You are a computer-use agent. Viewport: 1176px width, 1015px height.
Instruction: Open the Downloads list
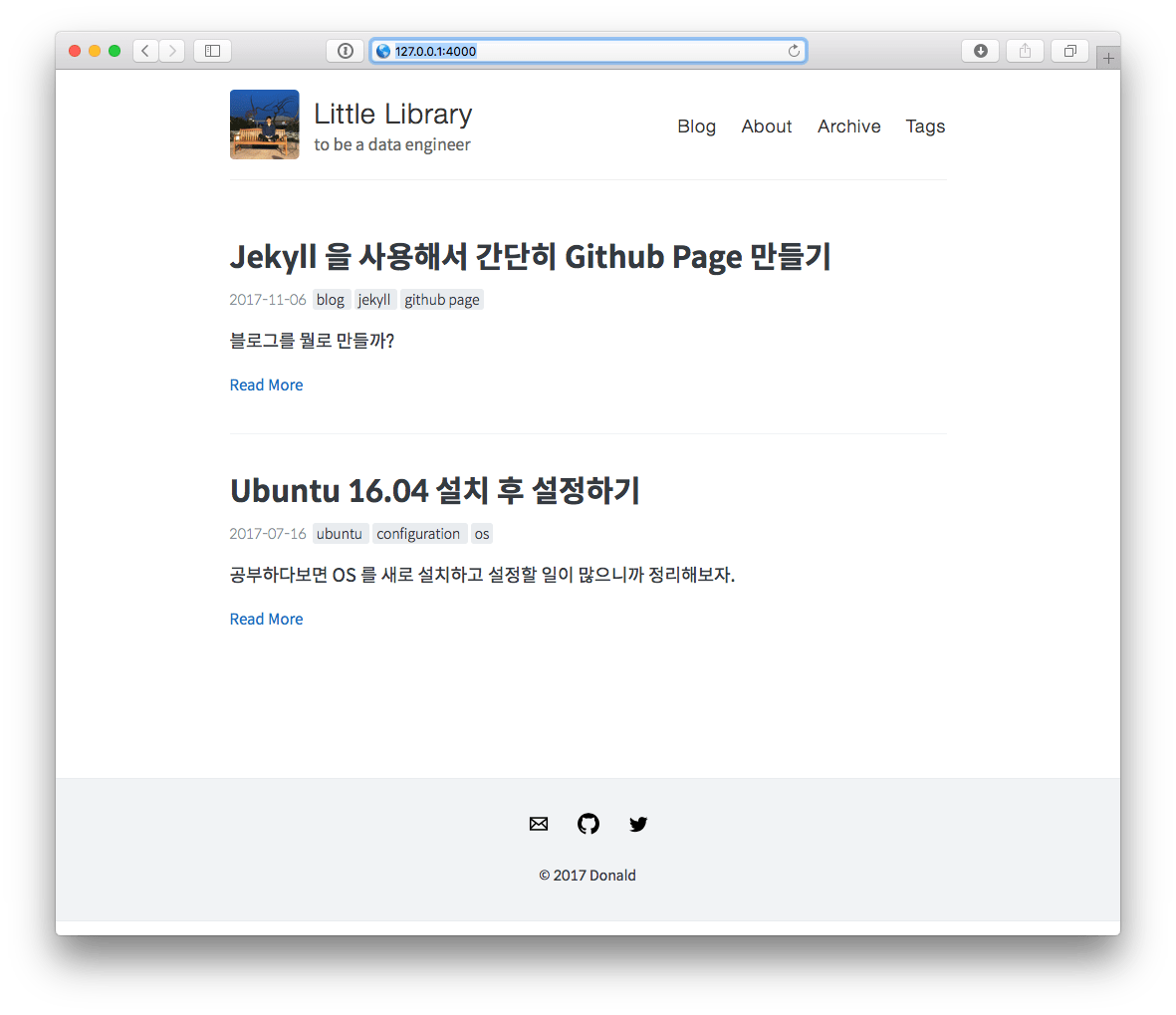[980, 50]
